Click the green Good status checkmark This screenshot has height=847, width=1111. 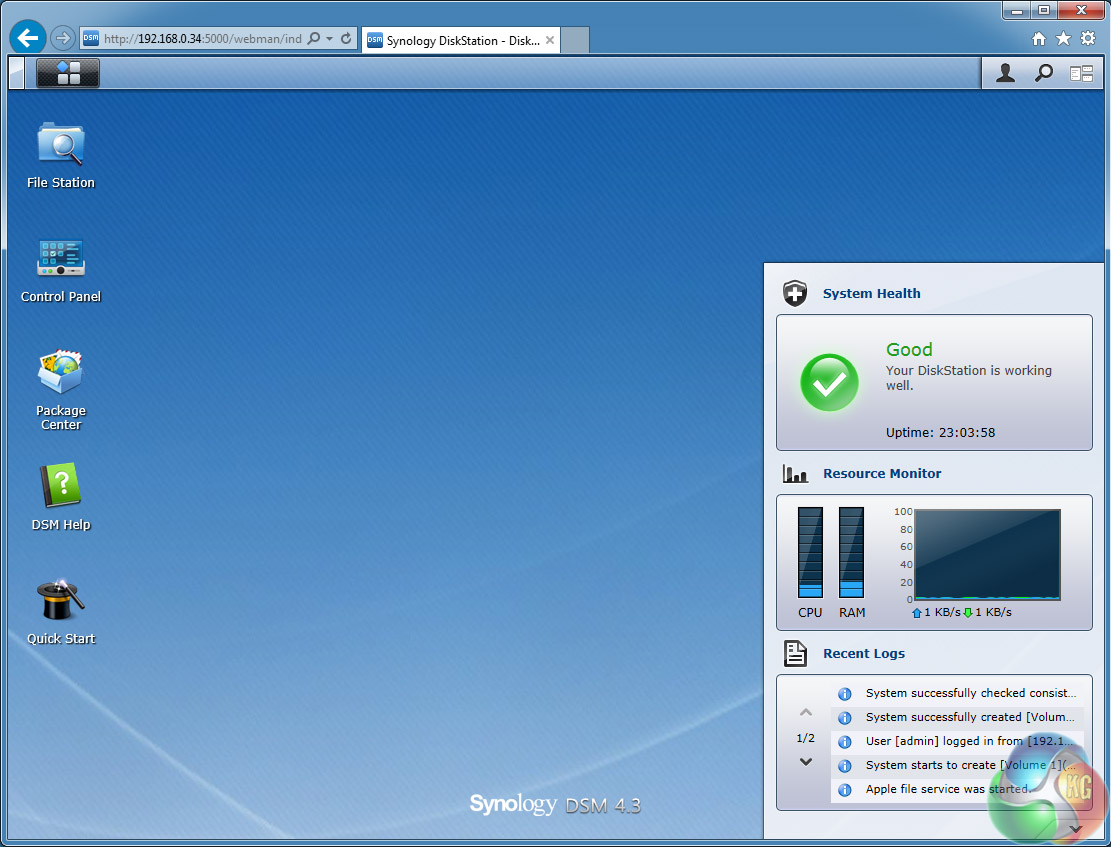(829, 383)
